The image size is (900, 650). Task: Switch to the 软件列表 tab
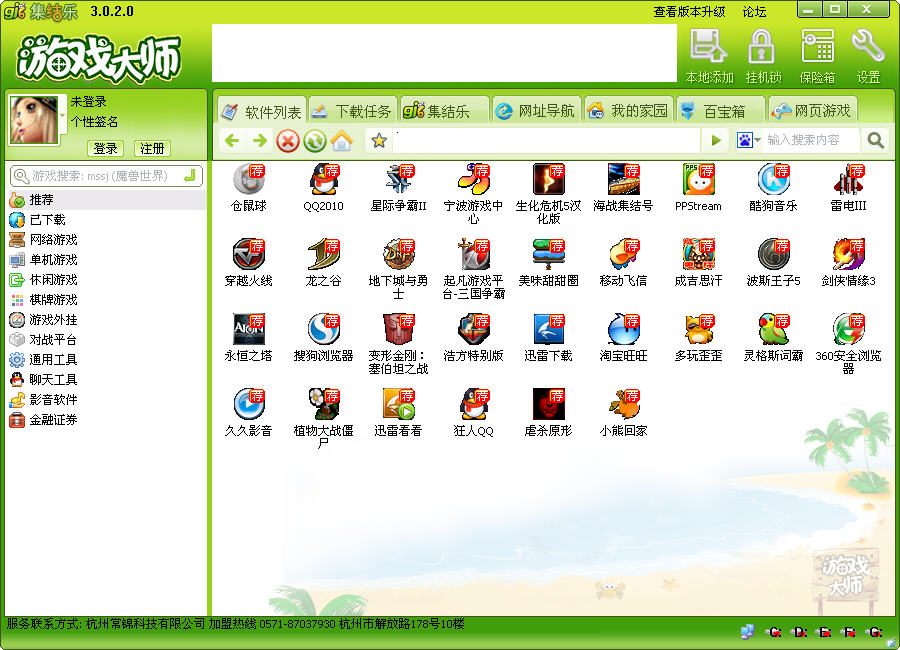tap(262, 111)
